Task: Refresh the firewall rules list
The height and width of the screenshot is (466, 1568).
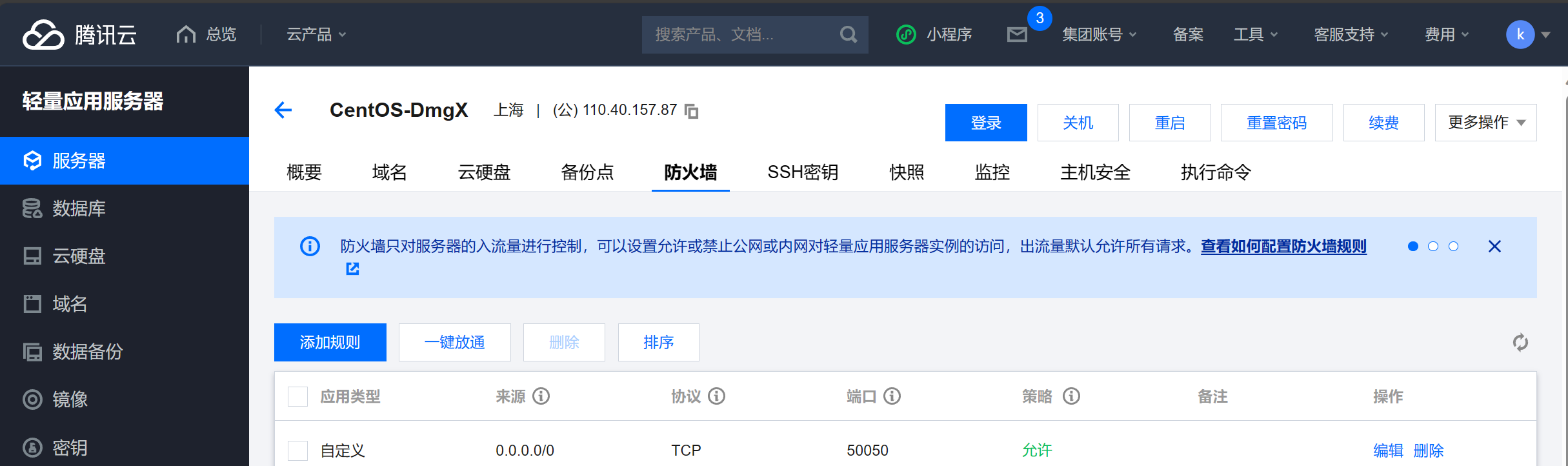Action: click(1520, 342)
